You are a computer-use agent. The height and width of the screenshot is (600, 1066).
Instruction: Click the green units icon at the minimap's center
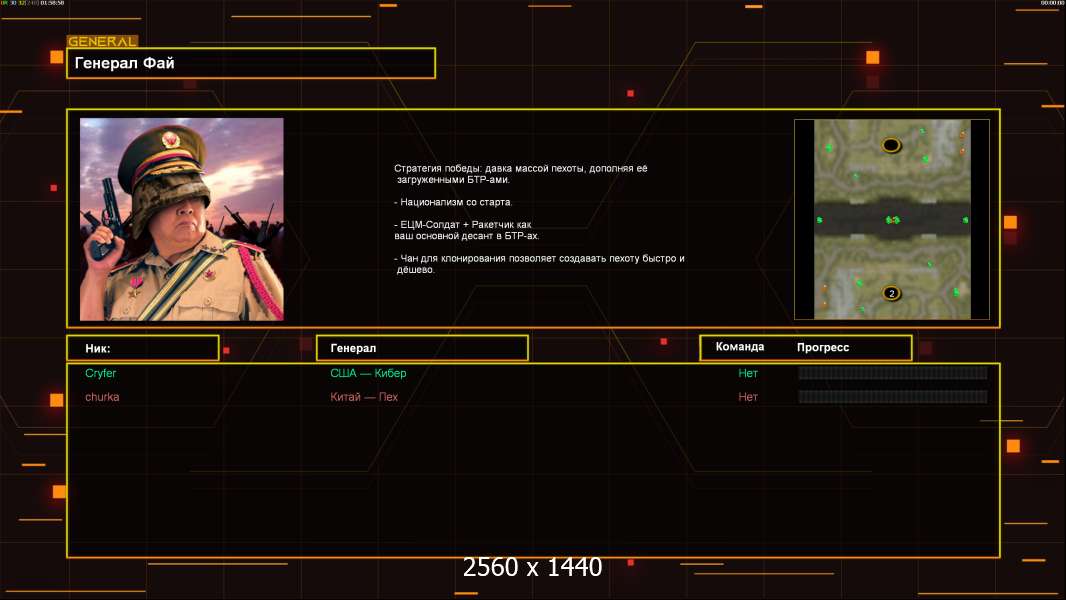[x=893, y=219]
